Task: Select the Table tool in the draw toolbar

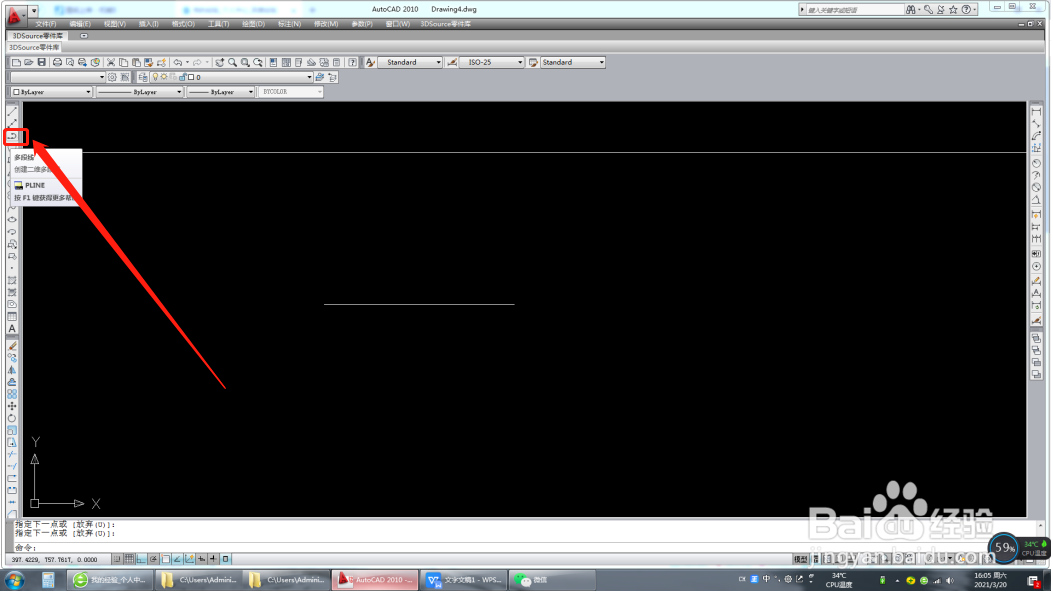Action: point(12,317)
